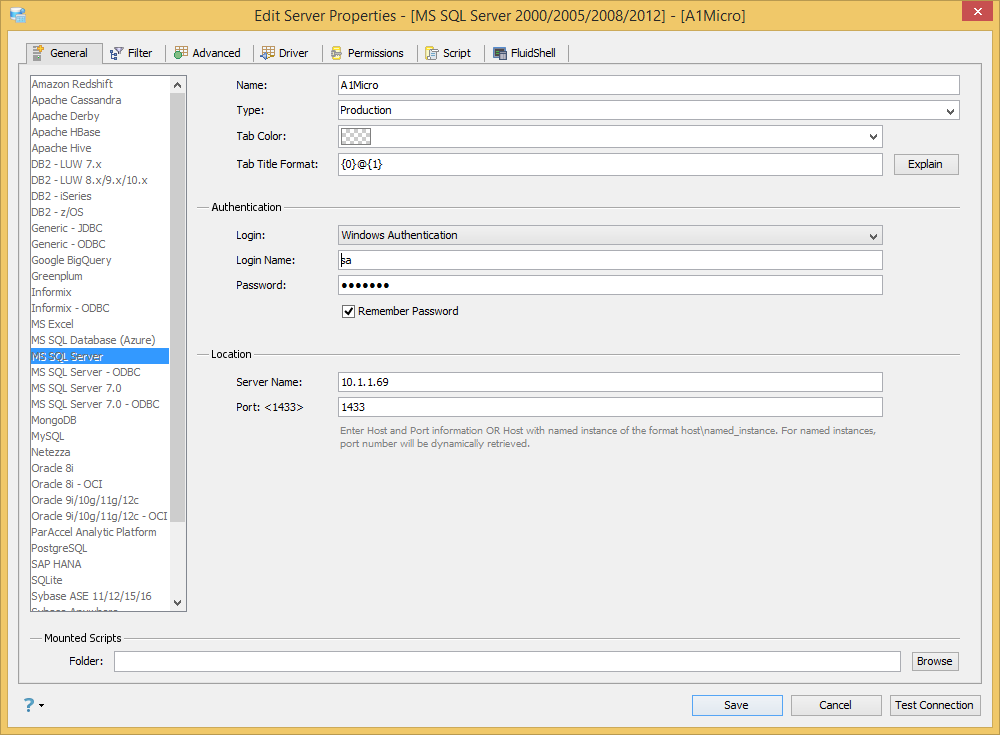
Task: Select Apache Derby in server list
Action: (x=66, y=116)
